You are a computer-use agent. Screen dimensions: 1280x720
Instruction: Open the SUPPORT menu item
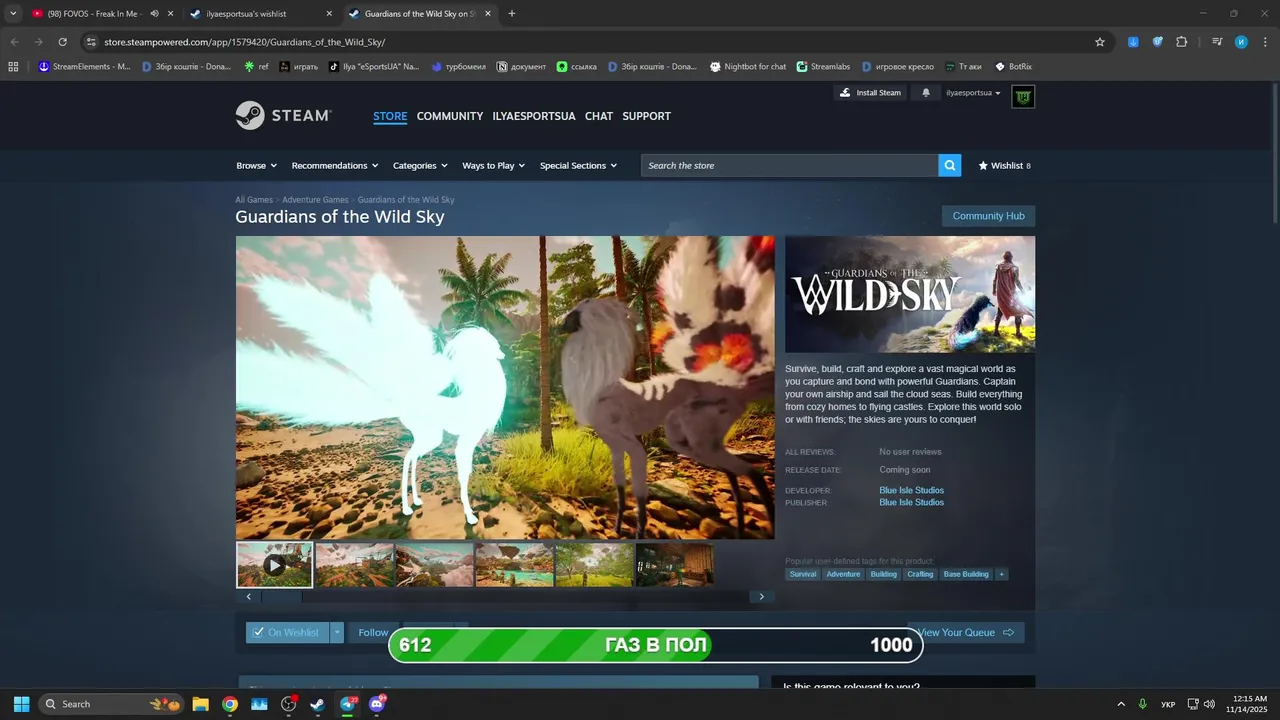pyautogui.click(x=646, y=116)
